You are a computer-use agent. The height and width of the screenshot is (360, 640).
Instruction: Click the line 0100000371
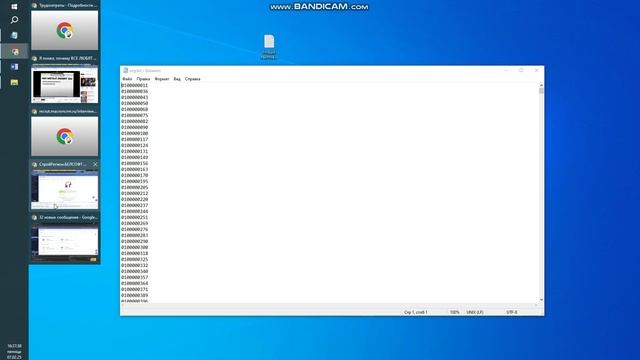[x=135, y=289]
